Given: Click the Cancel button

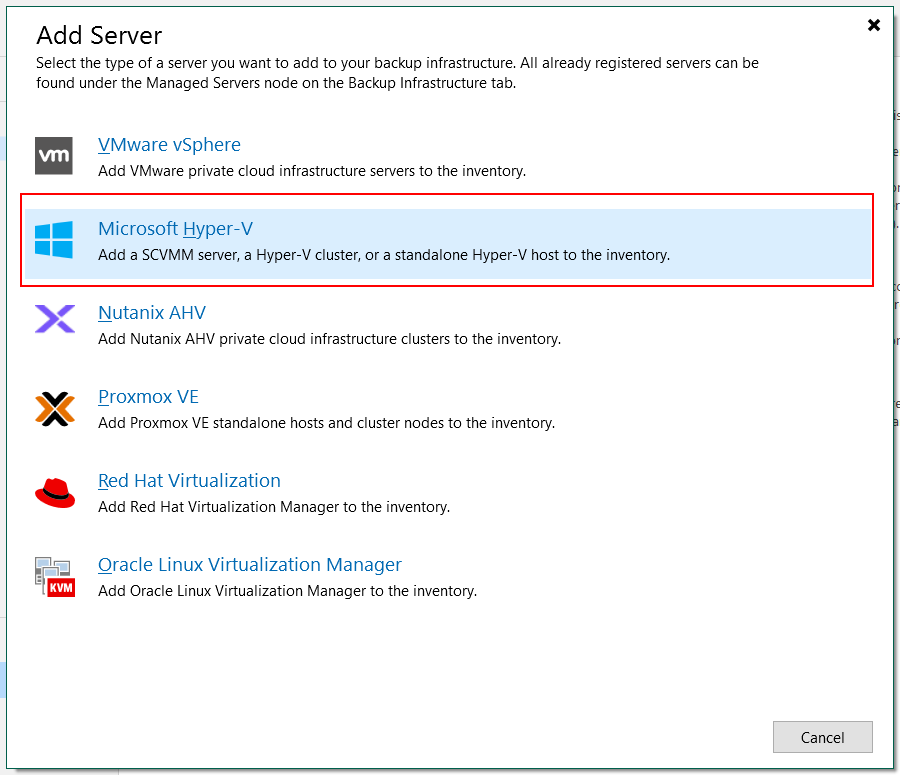Looking at the screenshot, I should [823, 737].
